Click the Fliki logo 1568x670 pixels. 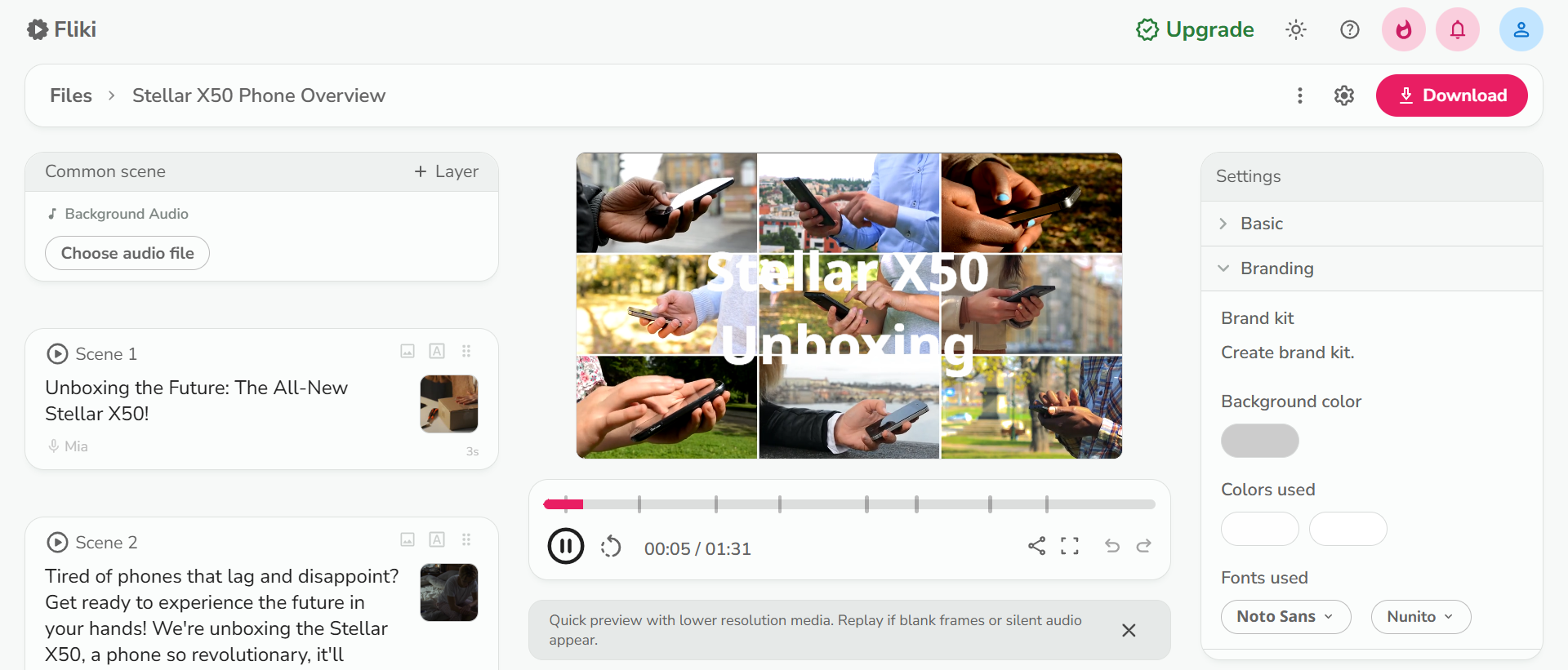point(61,29)
